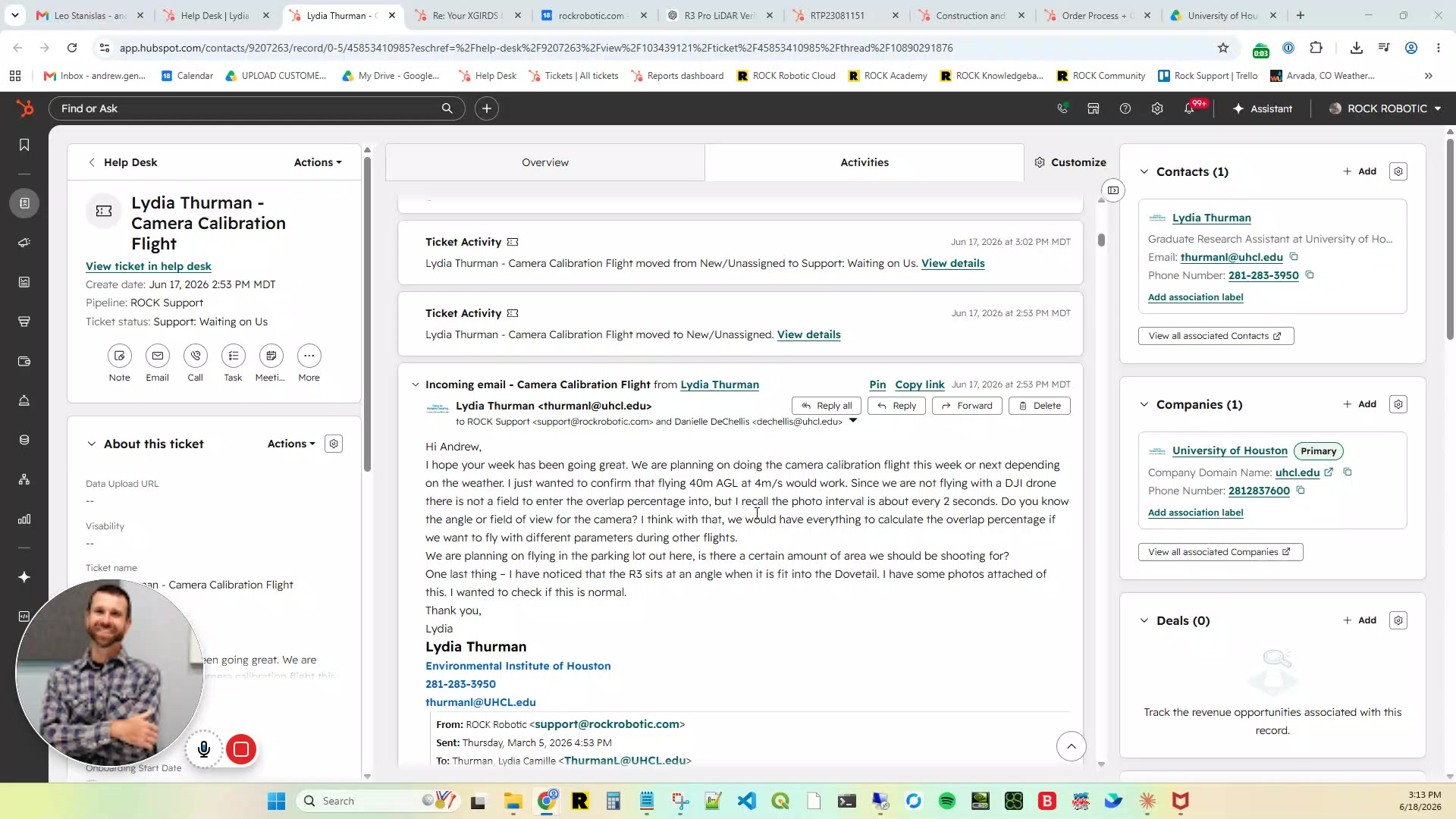
Task: Collapse the About this ticket section
Action: 92,444
